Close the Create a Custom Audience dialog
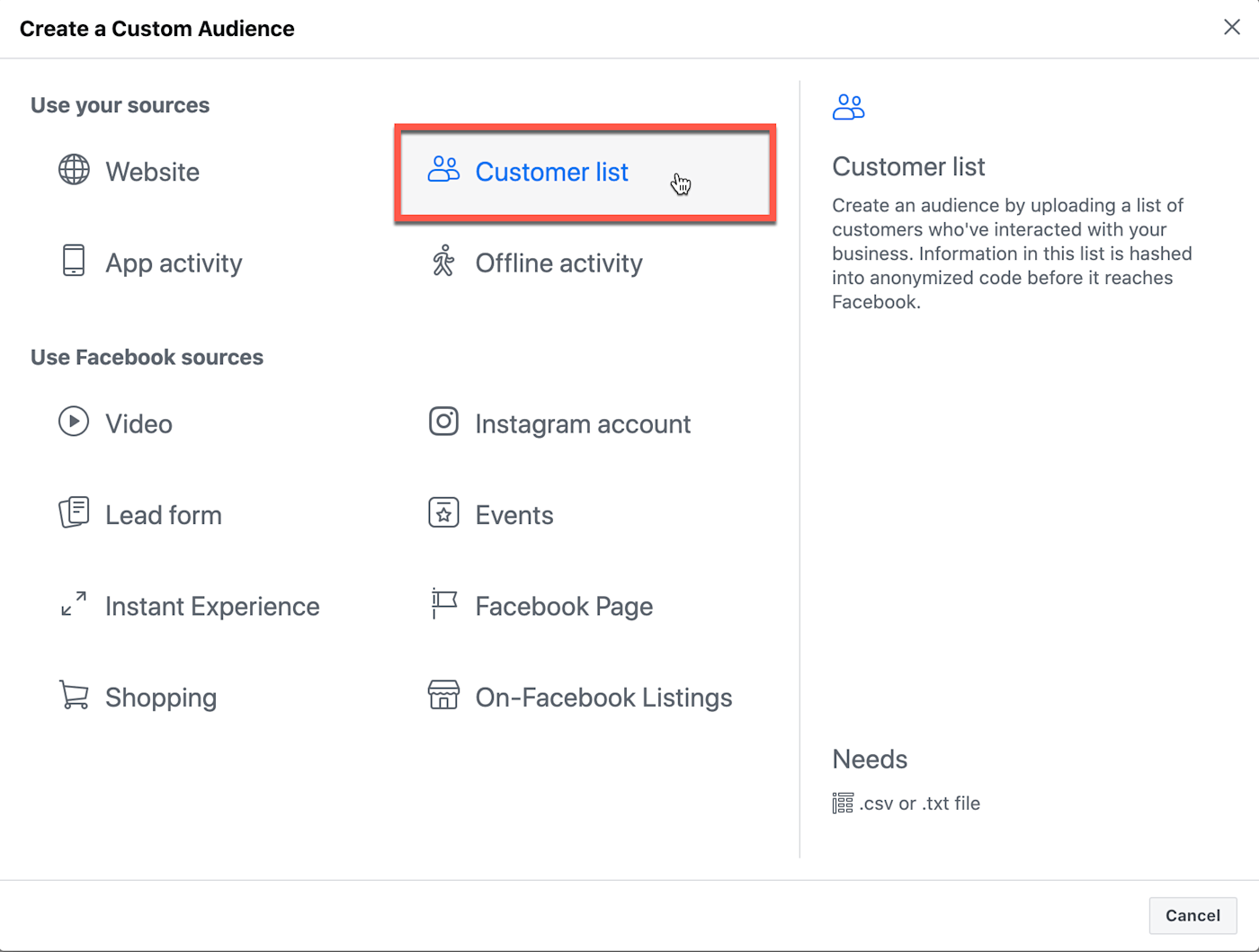 (1232, 27)
